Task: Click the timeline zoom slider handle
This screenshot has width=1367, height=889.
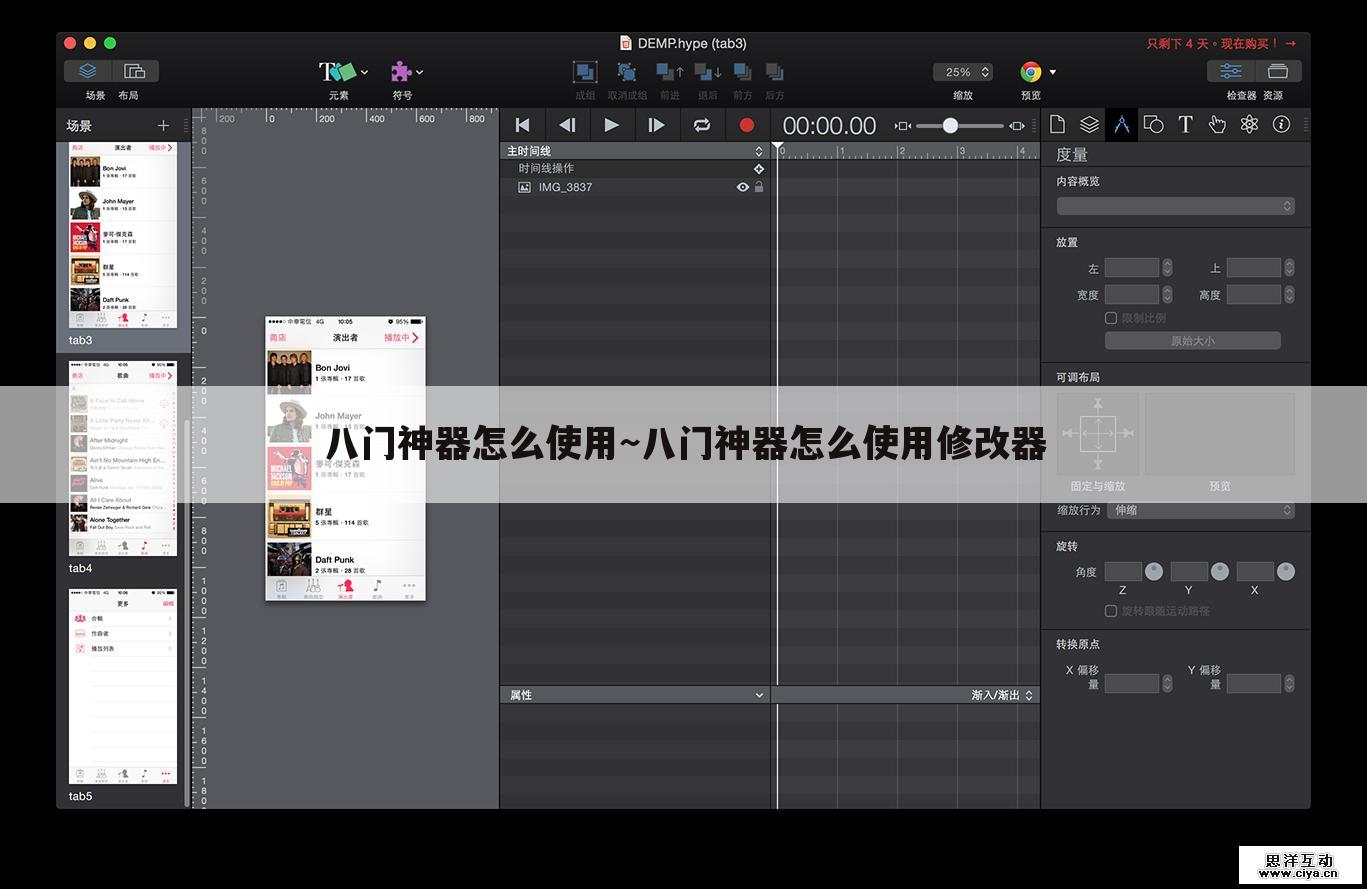Action: point(950,126)
